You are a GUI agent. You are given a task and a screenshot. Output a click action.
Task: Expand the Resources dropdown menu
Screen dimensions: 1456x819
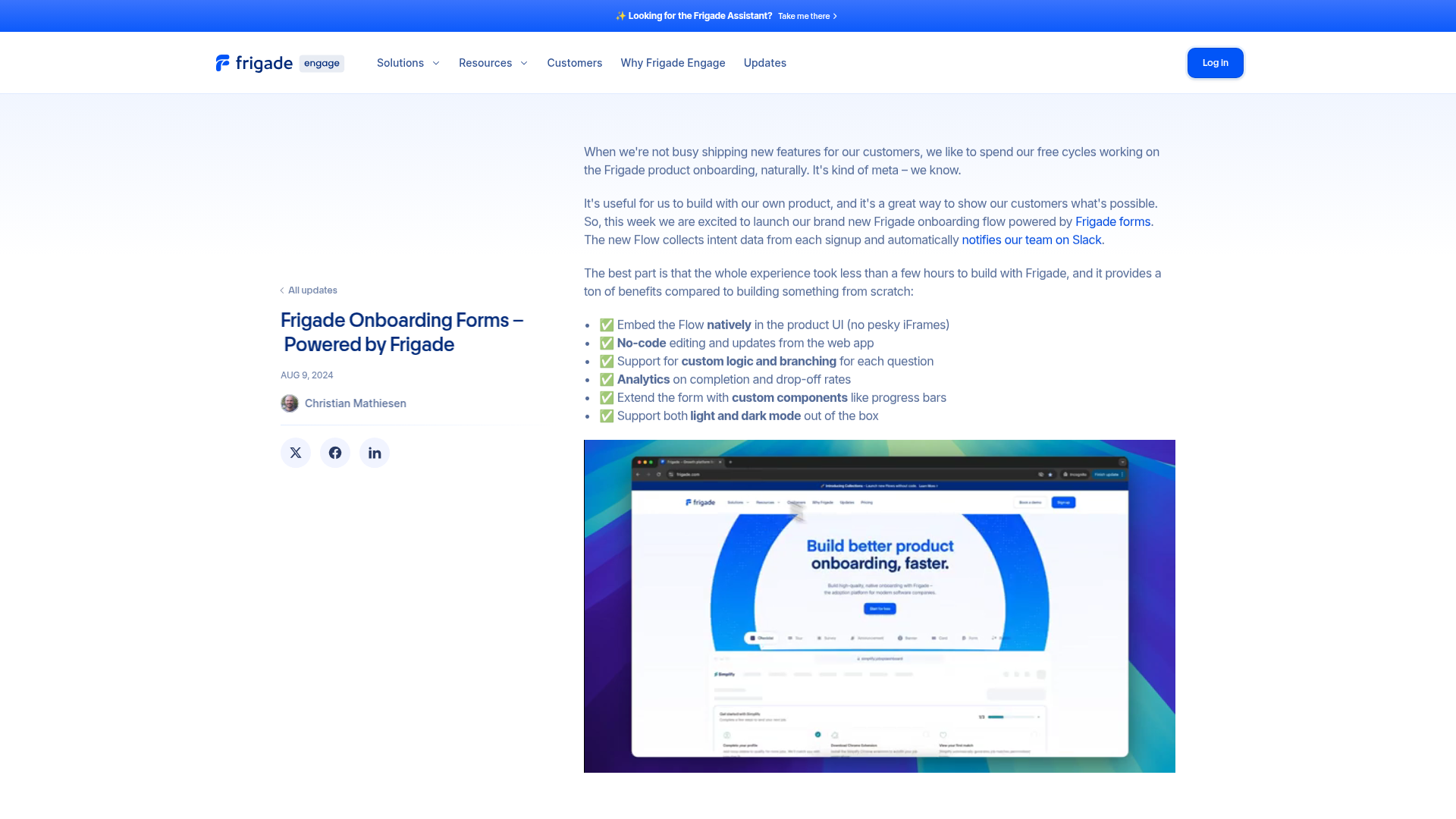(493, 63)
